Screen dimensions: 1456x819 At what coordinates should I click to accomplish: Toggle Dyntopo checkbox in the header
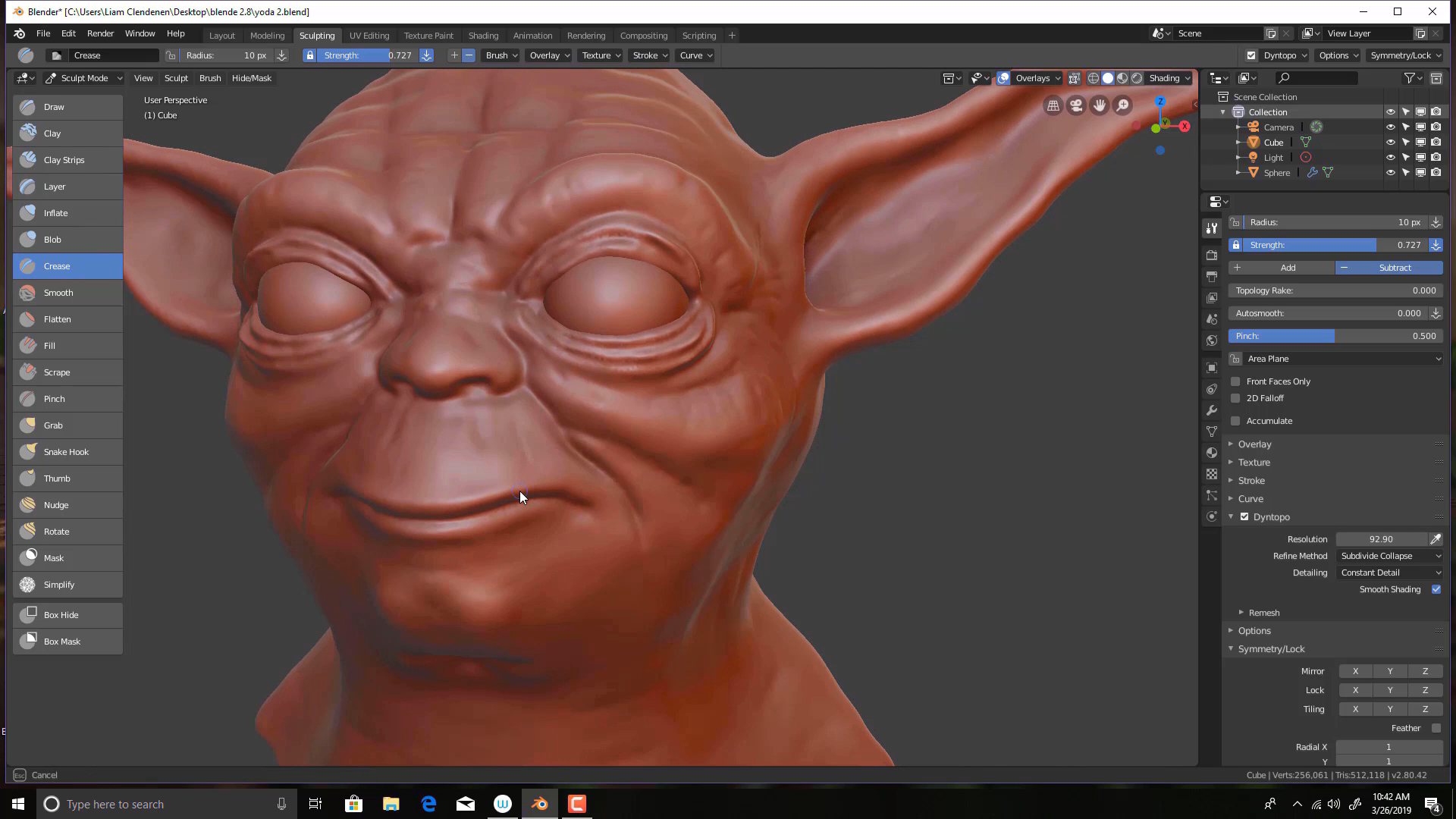1251,55
